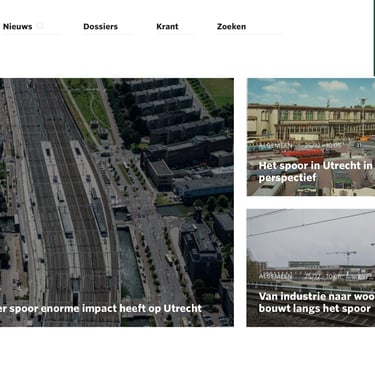
Task: Open the Nieuws menu
Action: (18, 27)
